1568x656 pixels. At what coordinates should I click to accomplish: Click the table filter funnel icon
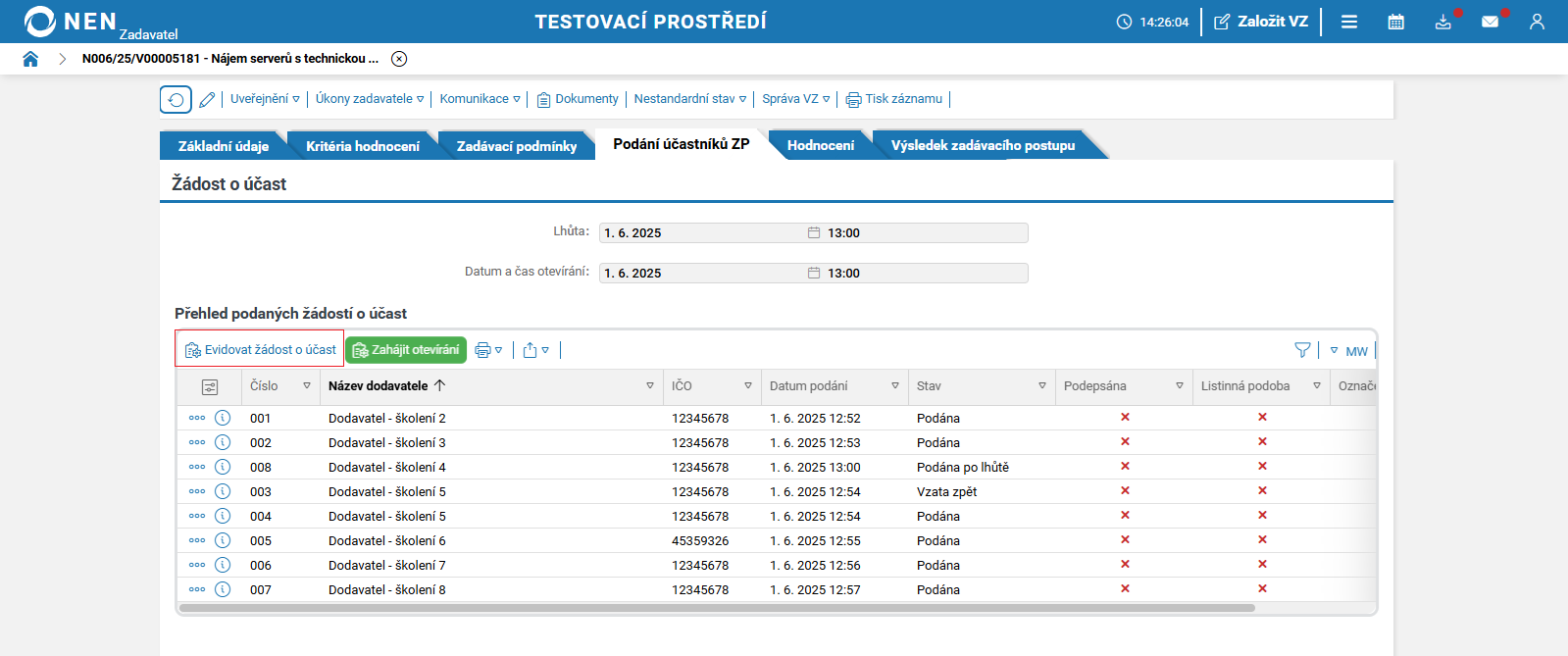[x=1302, y=350]
